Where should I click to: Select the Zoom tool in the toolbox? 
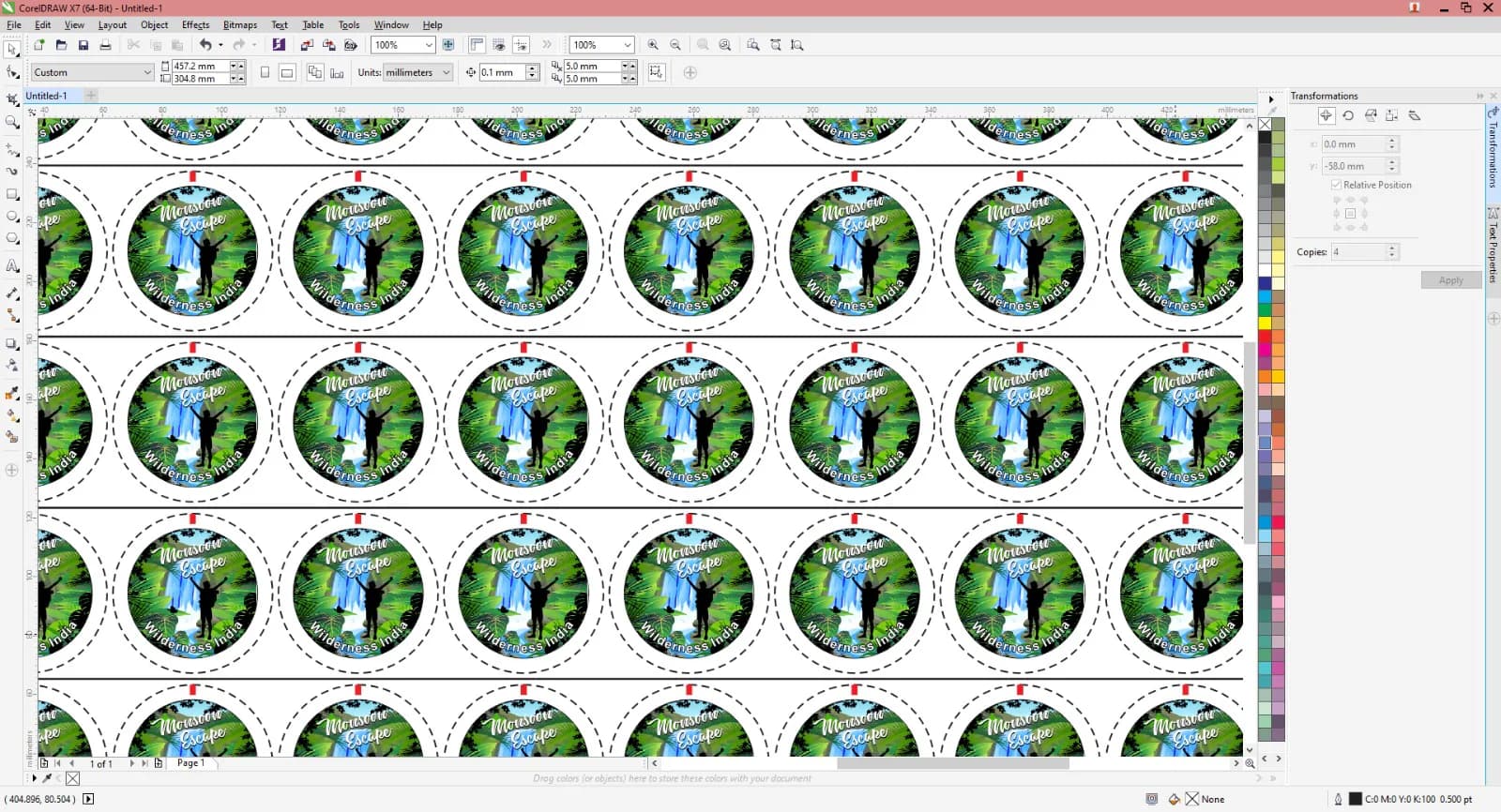pyautogui.click(x=12, y=123)
